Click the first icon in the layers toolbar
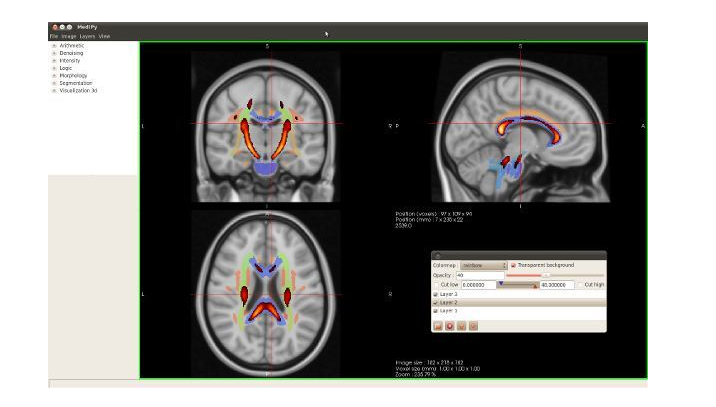Viewport: 716px width, 407px height. [438, 325]
